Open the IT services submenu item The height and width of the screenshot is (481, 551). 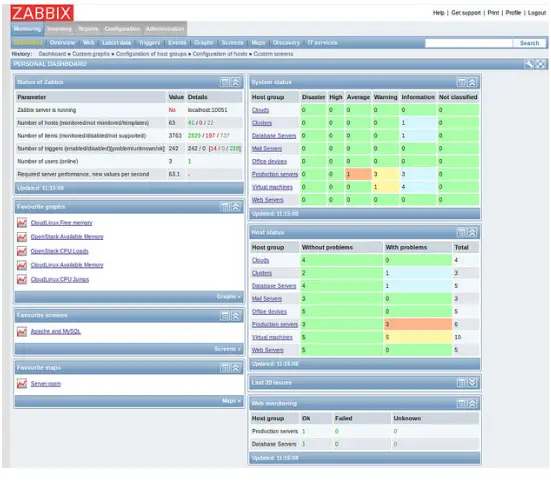322,43
